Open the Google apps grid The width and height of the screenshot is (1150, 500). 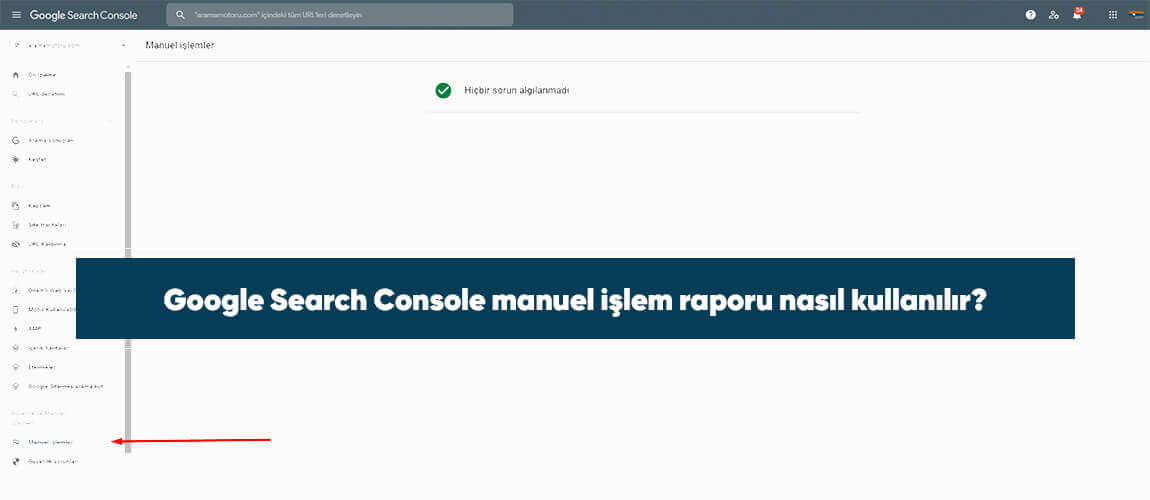1113,15
